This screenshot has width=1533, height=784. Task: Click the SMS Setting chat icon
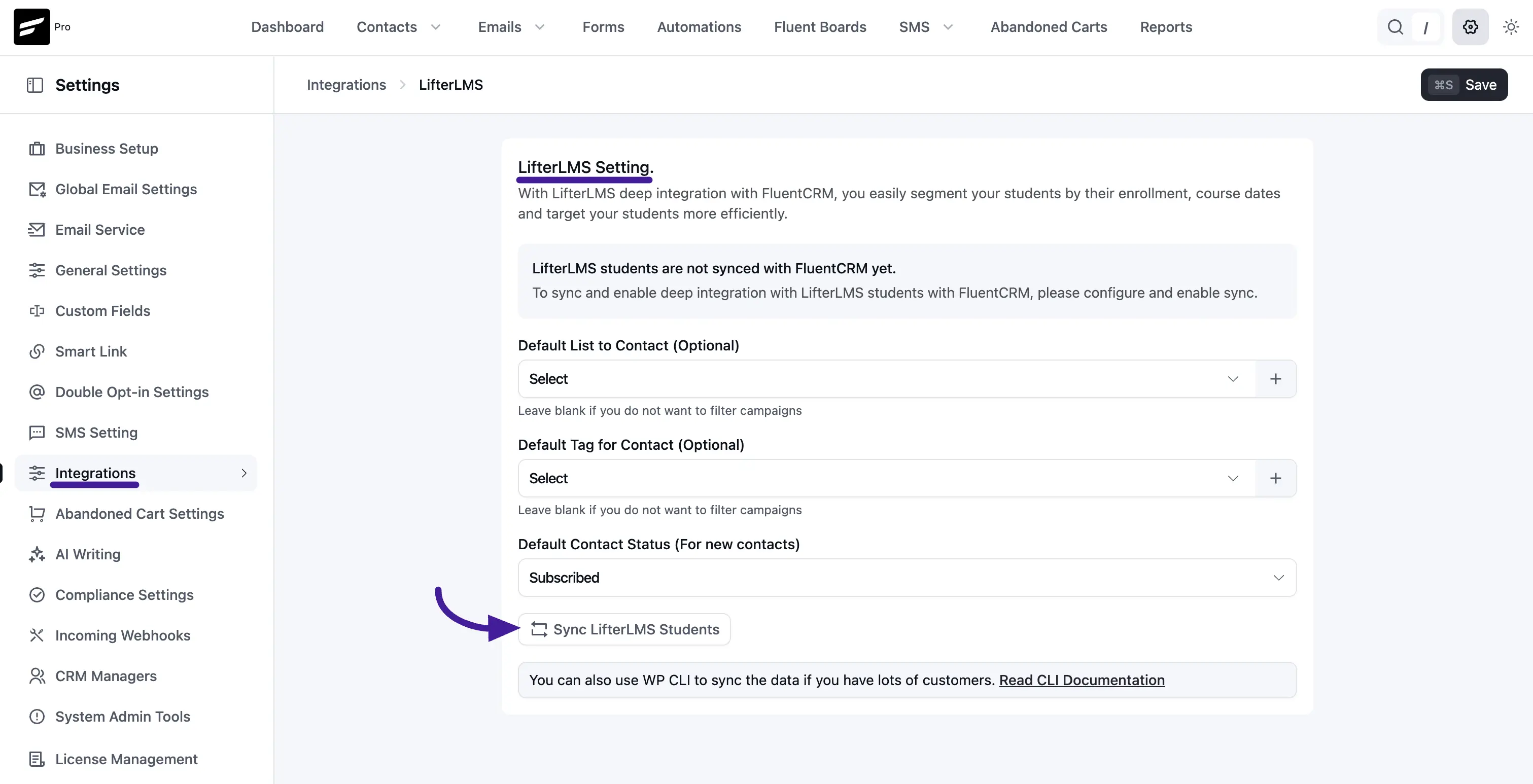point(37,433)
